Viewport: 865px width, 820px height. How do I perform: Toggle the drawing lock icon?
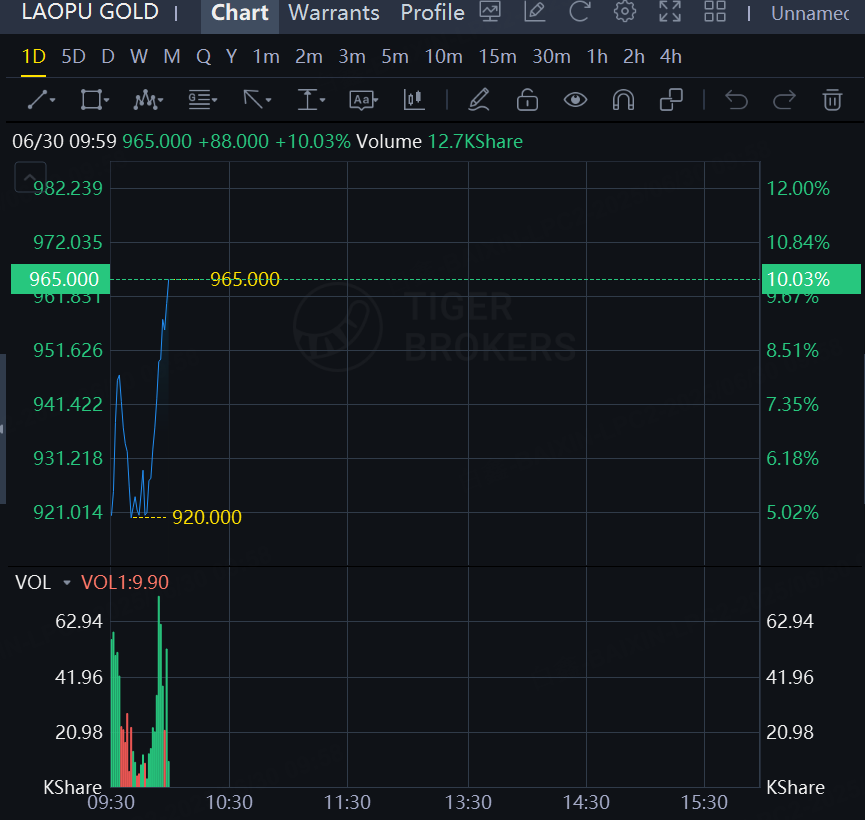[x=527, y=100]
